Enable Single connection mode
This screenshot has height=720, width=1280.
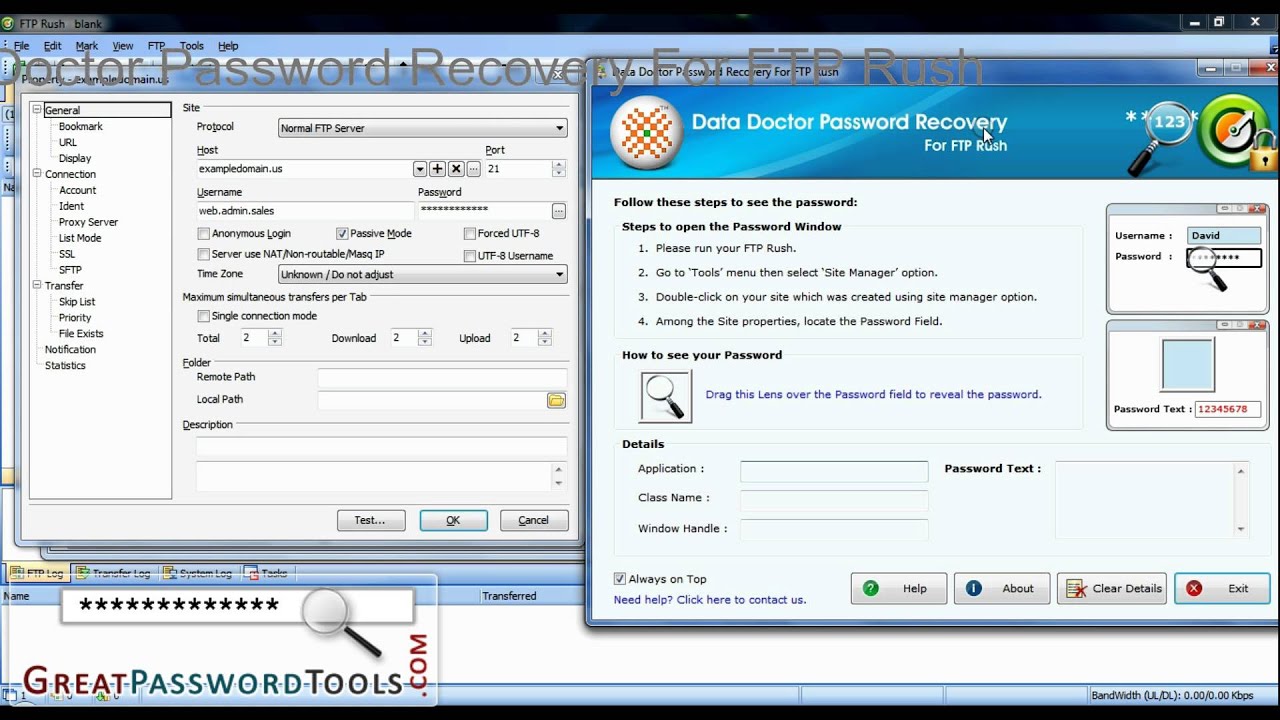(x=204, y=316)
